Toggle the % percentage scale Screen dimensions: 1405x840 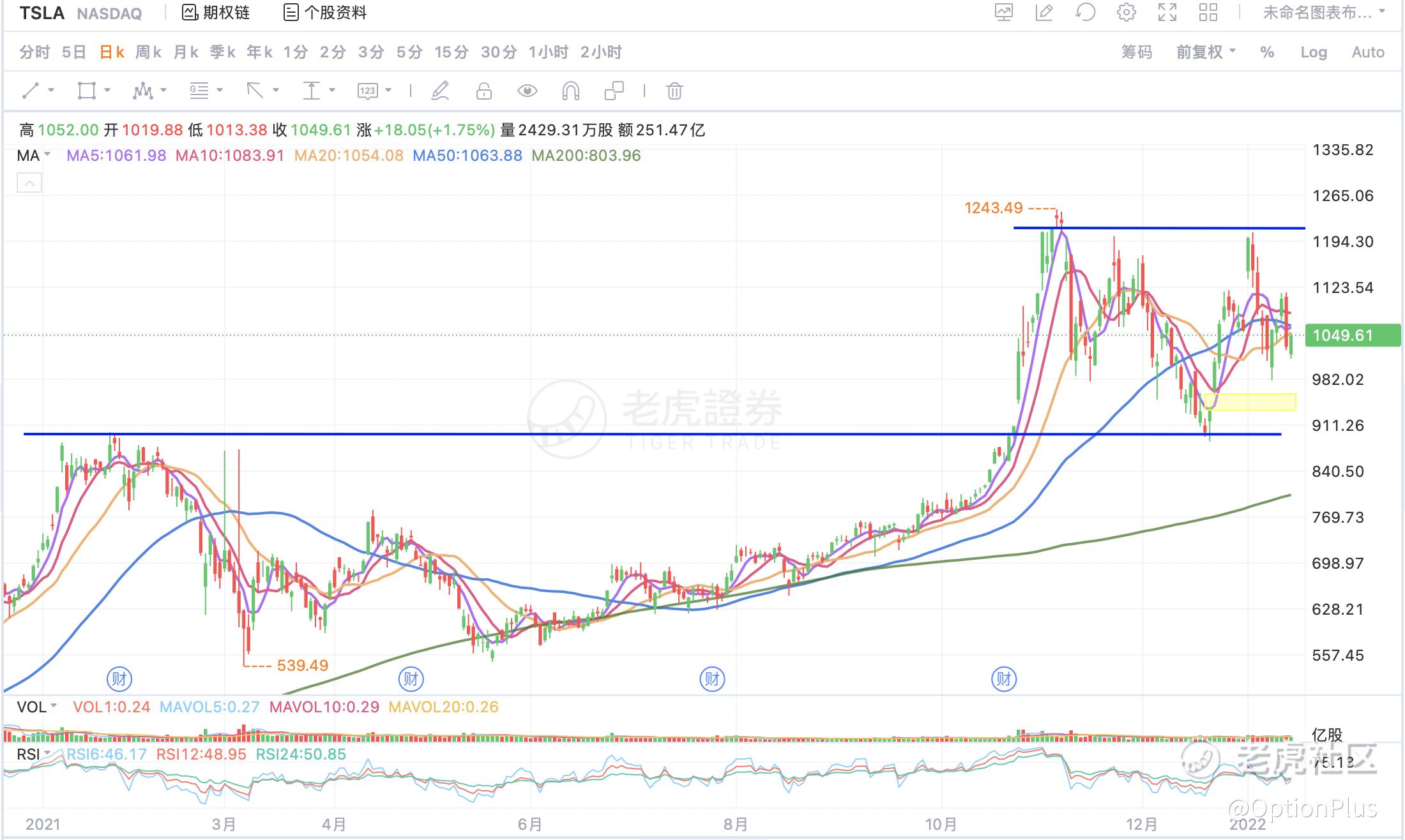[x=1267, y=52]
